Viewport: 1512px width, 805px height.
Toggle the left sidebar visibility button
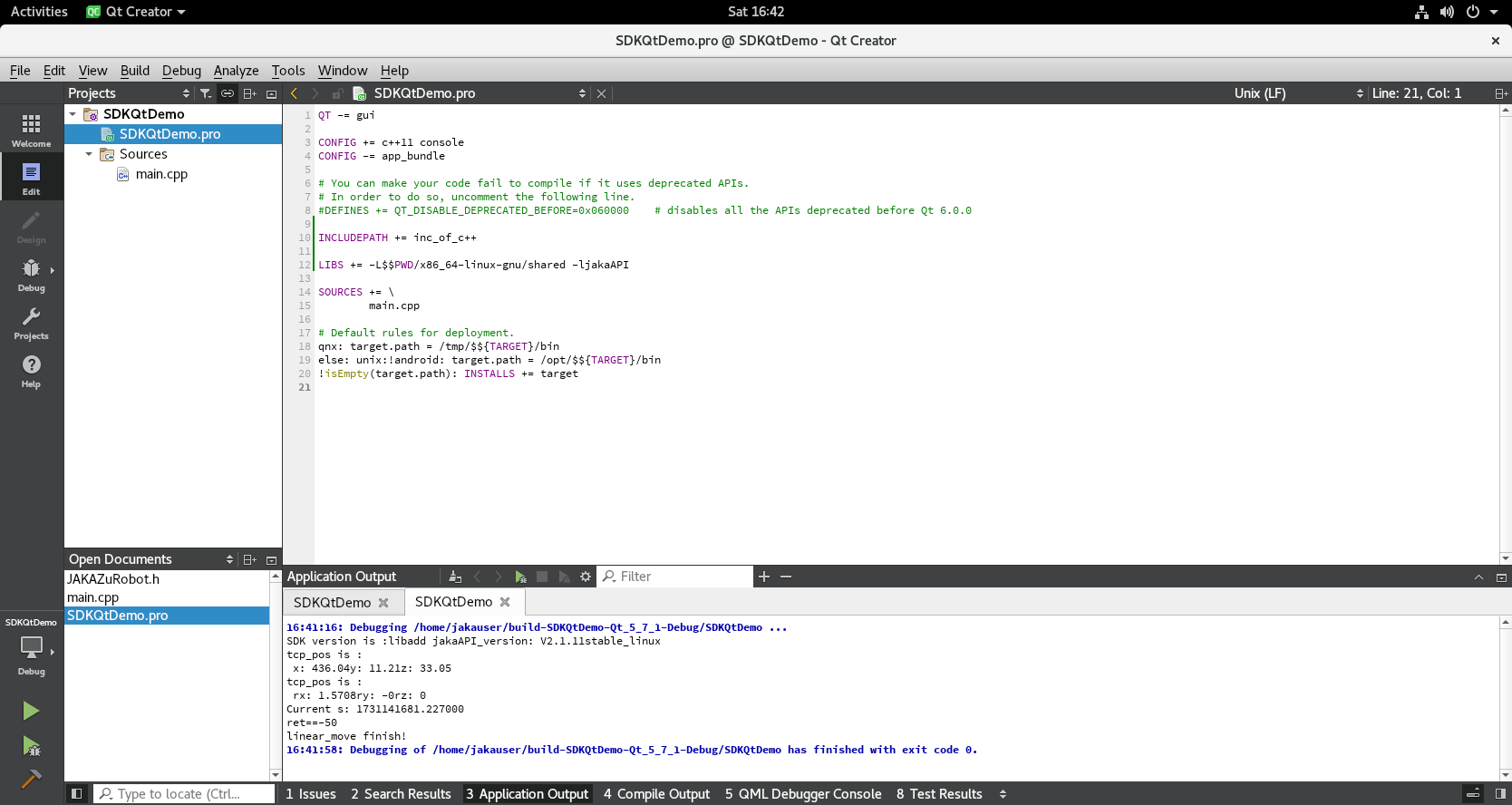[77, 794]
